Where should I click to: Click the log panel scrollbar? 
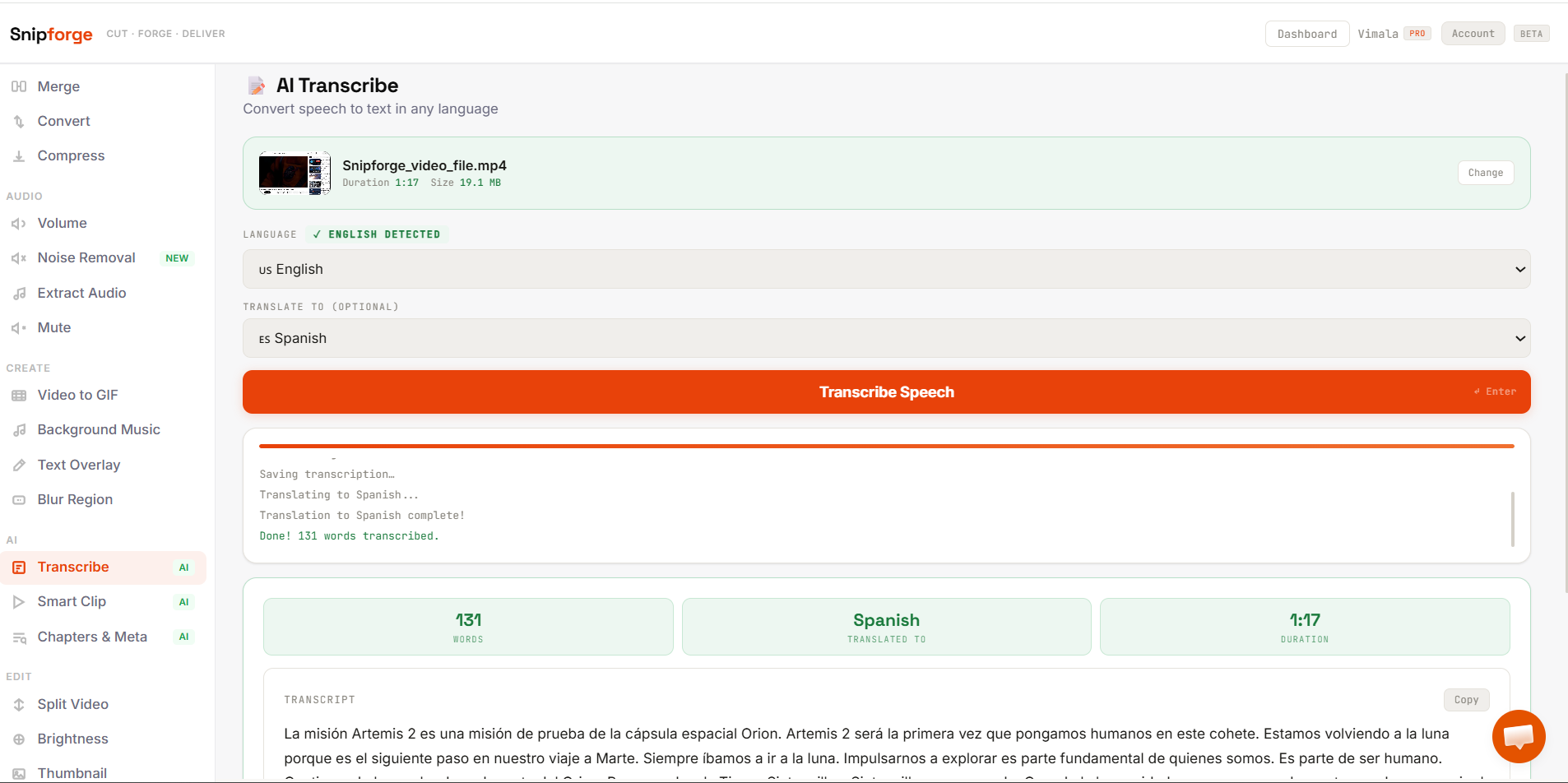point(1512,519)
